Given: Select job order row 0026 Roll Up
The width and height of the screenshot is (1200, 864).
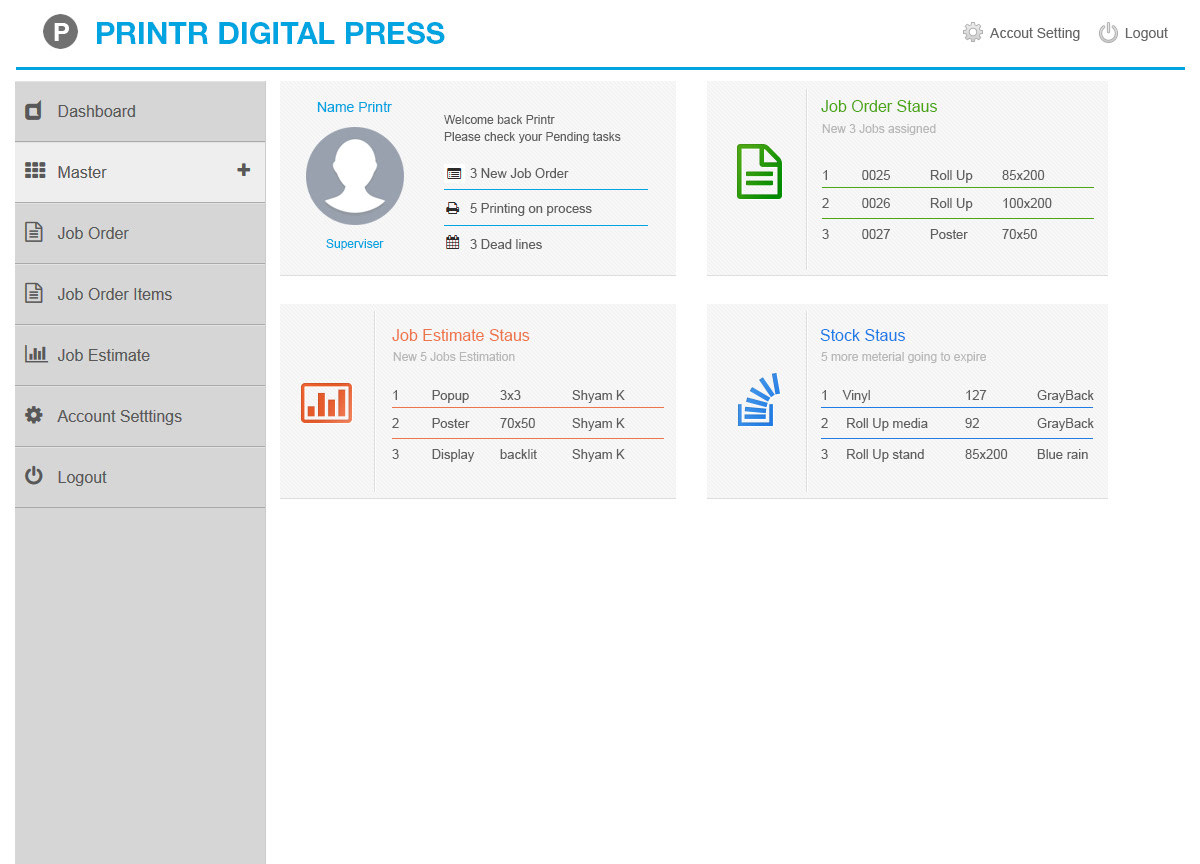Looking at the screenshot, I should coord(956,203).
